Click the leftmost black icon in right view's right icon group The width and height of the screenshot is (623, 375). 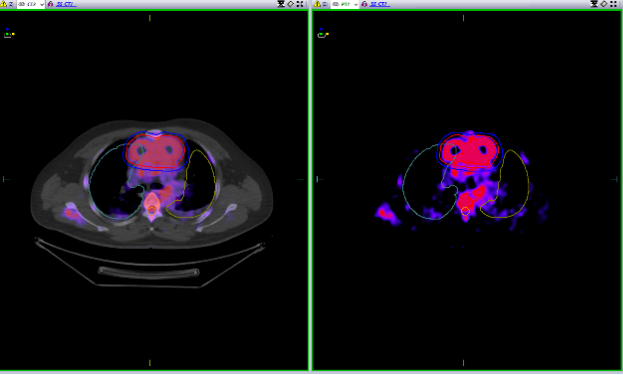[594, 4]
